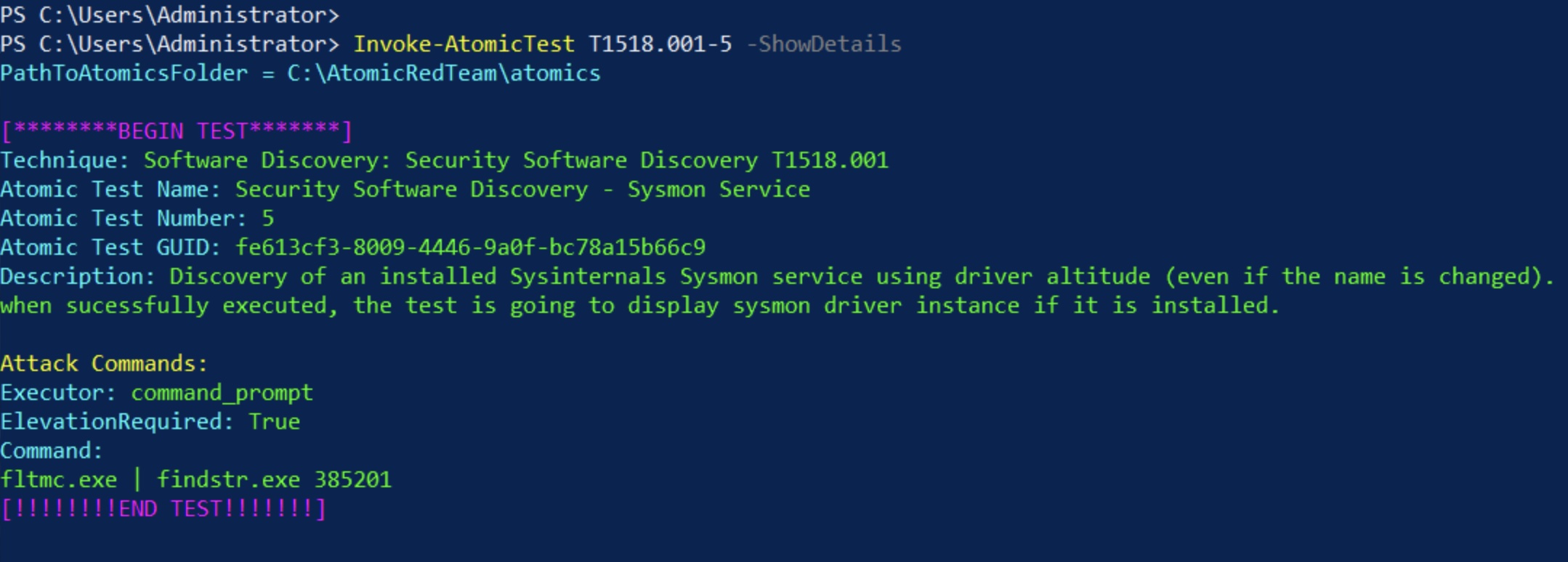Image resolution: width=1568 pixels, height=562 pixels.
Task: Click the ElevationRequired: True line
Action: point(150,422)
